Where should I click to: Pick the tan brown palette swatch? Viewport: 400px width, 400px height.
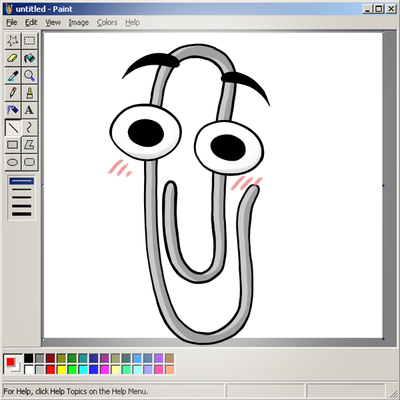(169, 359)
